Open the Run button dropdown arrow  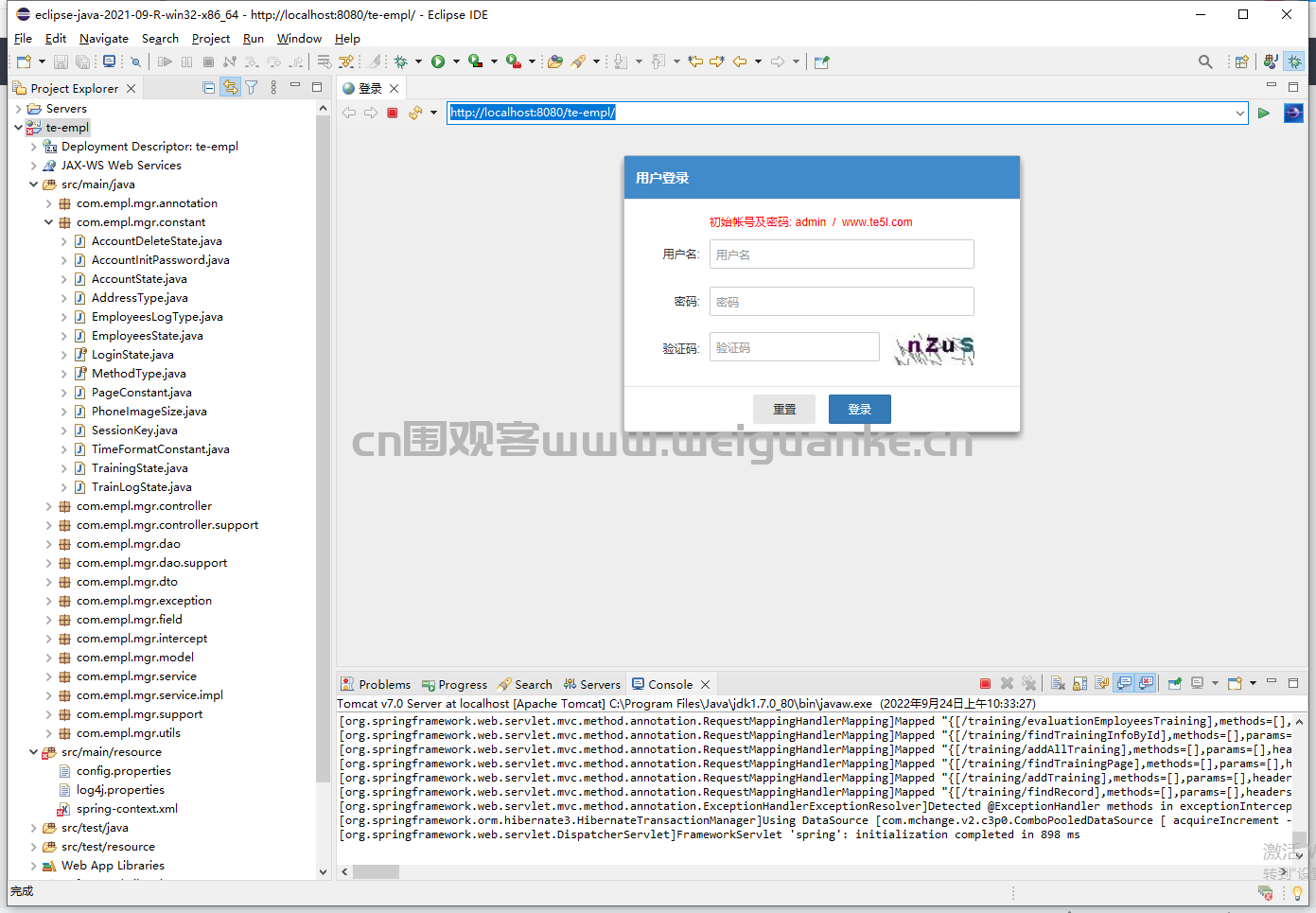(456, 61)
